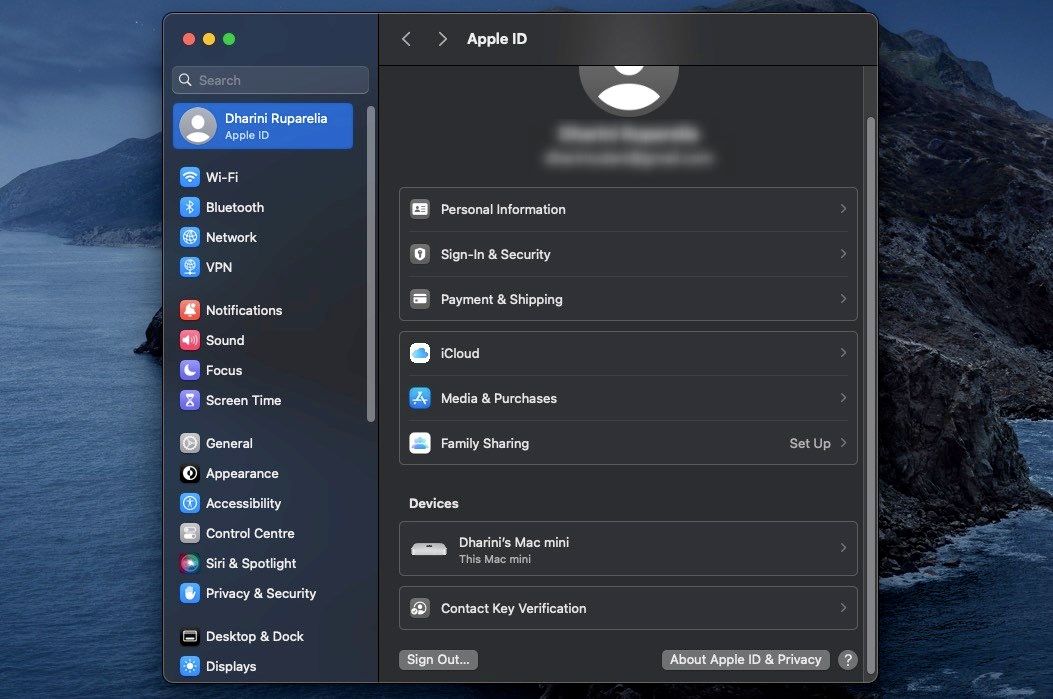The image size is (1053, 699).
Task: Click the Sign-In & Security shield icon
Action: click(420, 254)
